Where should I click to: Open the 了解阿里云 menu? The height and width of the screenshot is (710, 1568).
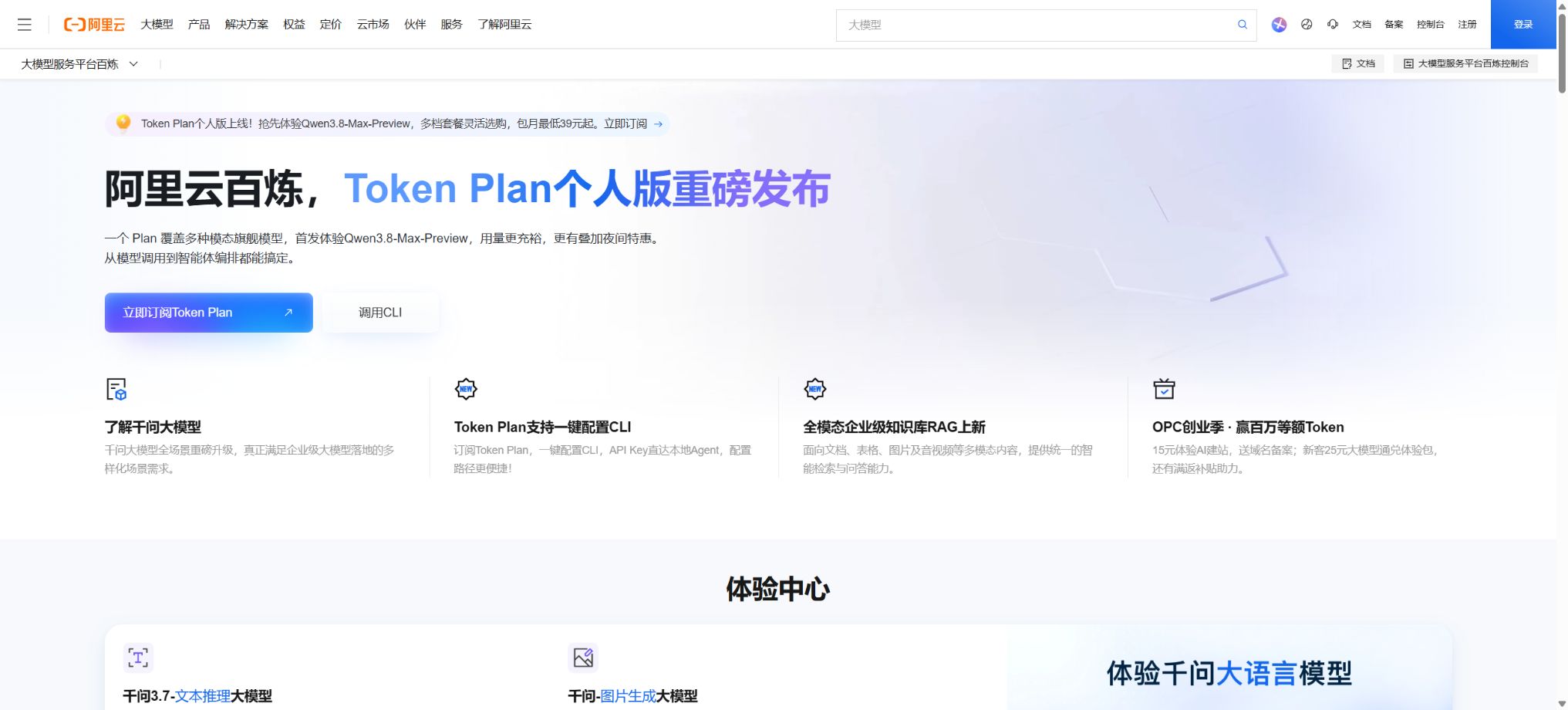[504, 25]
